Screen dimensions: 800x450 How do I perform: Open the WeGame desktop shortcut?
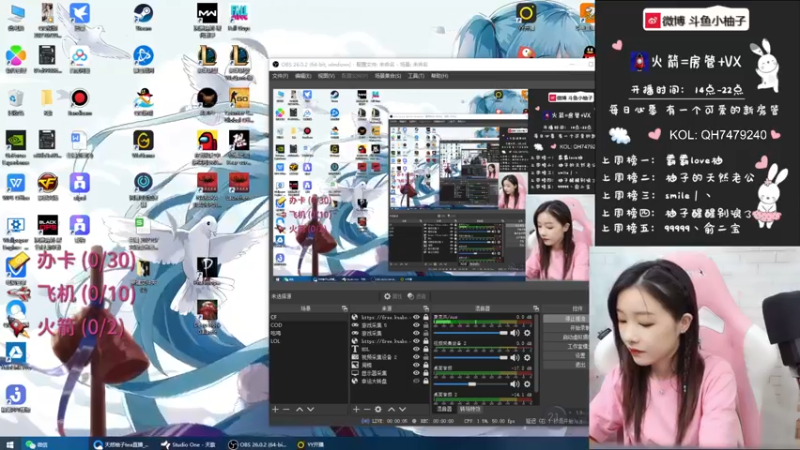coord(143,144)
